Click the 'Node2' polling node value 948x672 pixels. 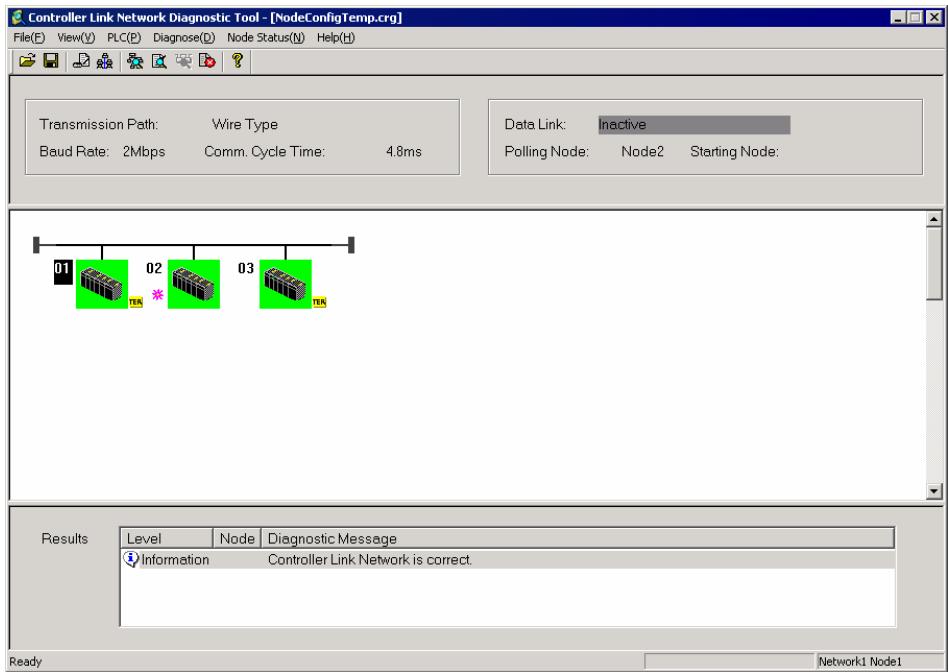click(642, 151)
